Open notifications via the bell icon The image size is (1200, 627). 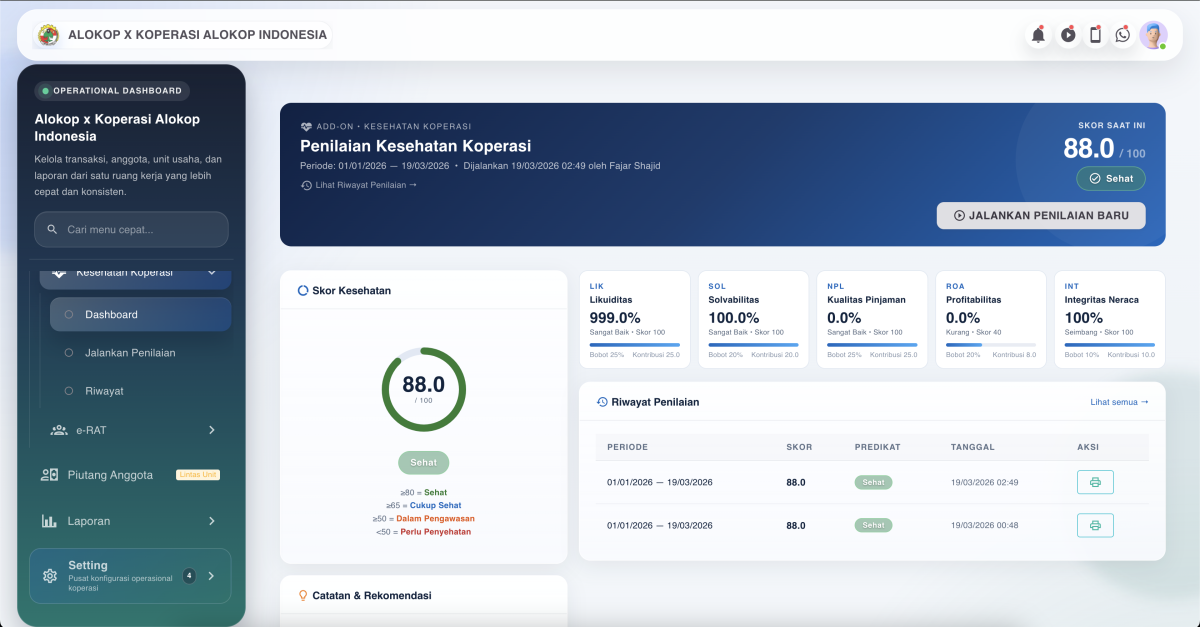click(1038, 34)
